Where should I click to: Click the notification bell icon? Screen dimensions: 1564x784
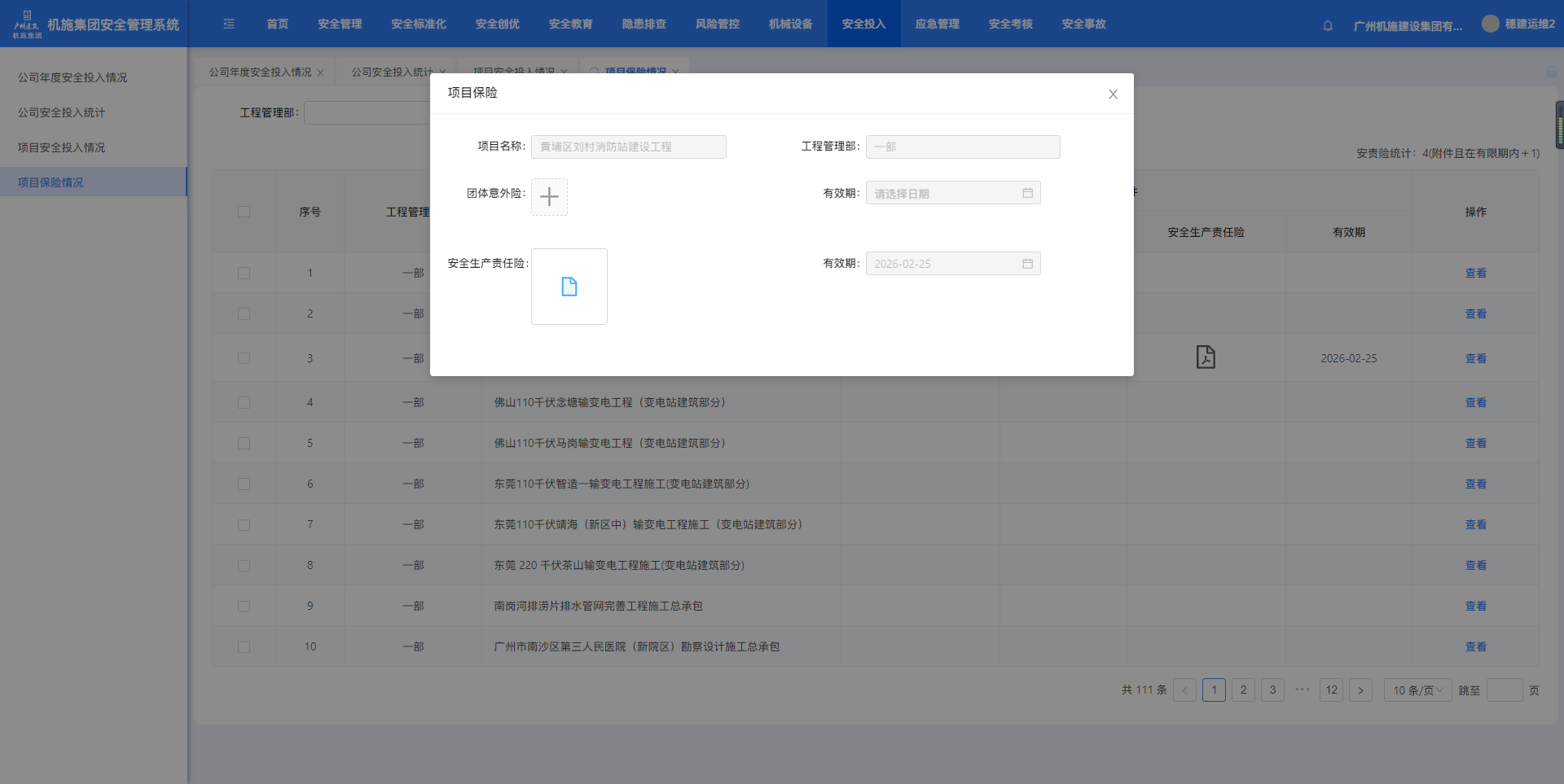1328,25
